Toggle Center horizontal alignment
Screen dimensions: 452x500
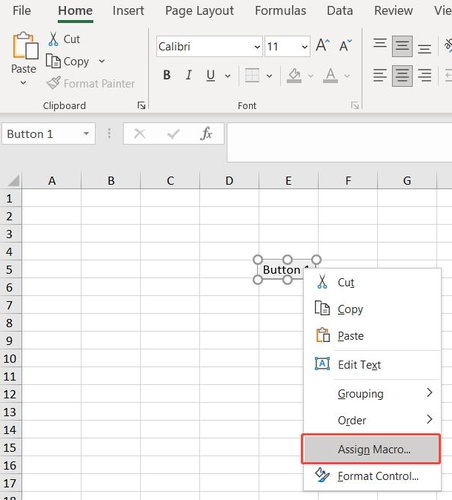402,76
